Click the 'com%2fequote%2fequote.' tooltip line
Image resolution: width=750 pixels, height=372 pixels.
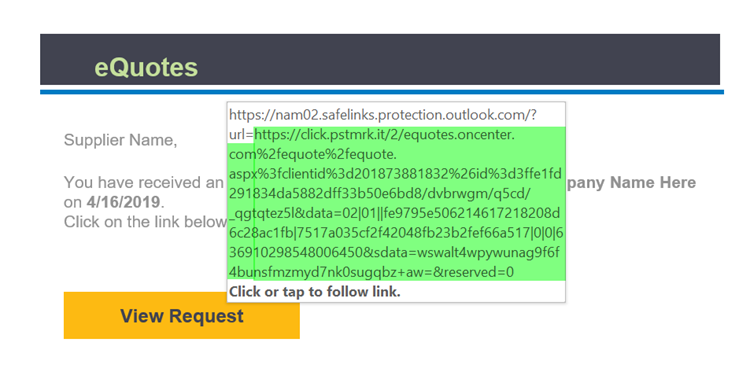click(x=313, y=155)
